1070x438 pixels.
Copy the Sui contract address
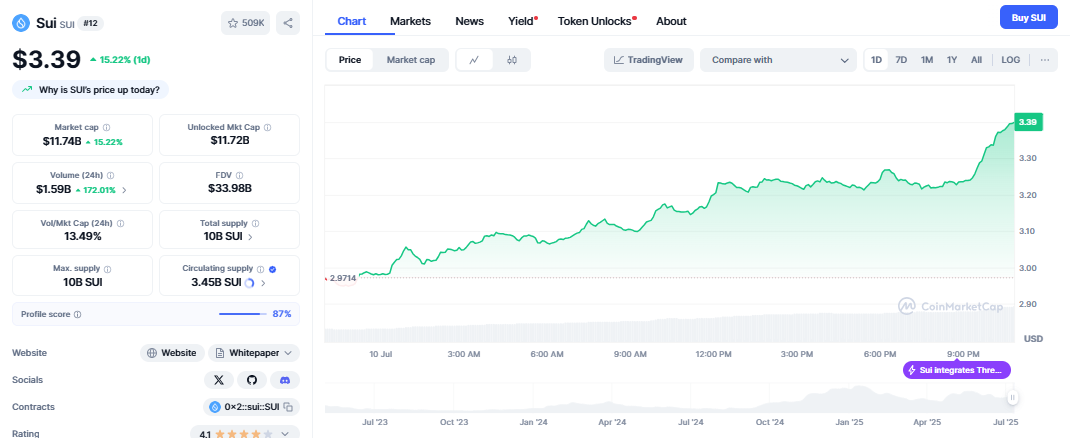click(x=289, y=407)
